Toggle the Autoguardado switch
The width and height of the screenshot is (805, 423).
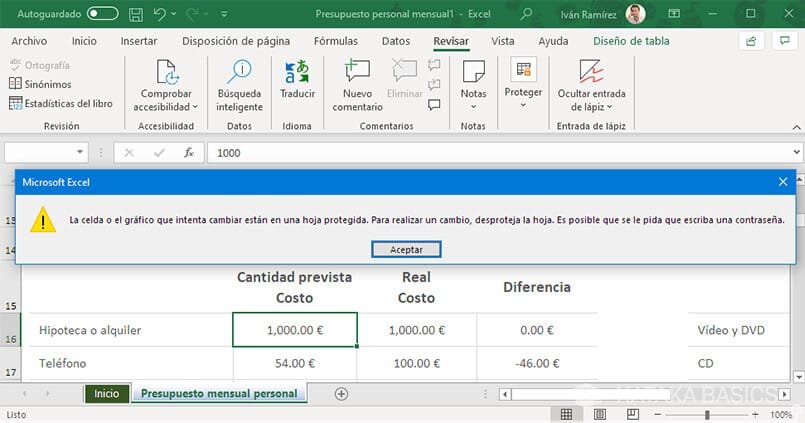(102, 14)
